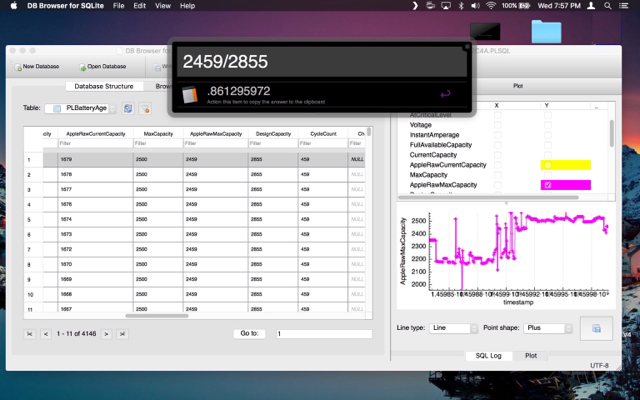Screen dimensions: 640x400
Task: Select the bottom Plot tab
Action: (x=531, y=356)
